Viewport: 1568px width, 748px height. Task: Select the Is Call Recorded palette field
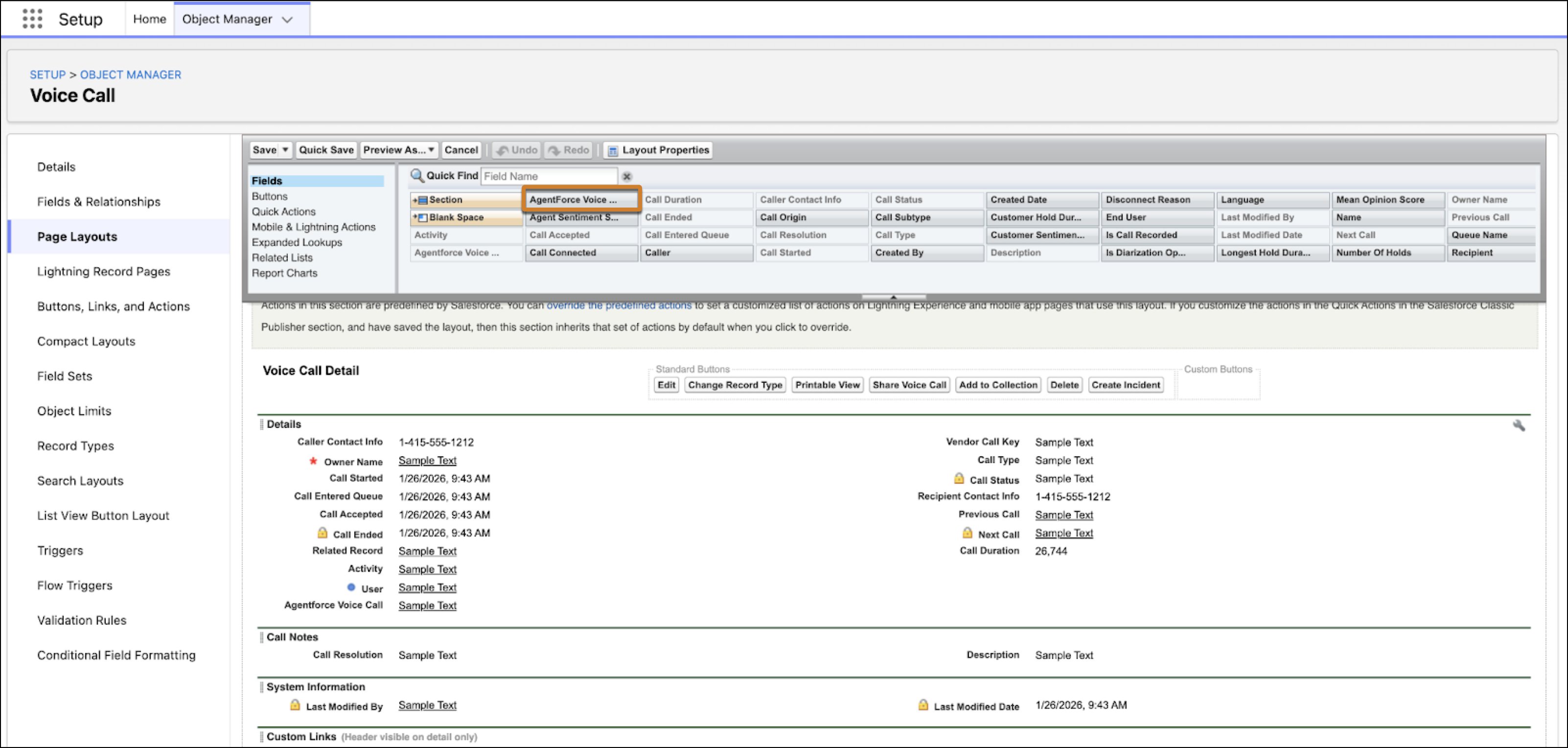click(x=1158, y=235)
